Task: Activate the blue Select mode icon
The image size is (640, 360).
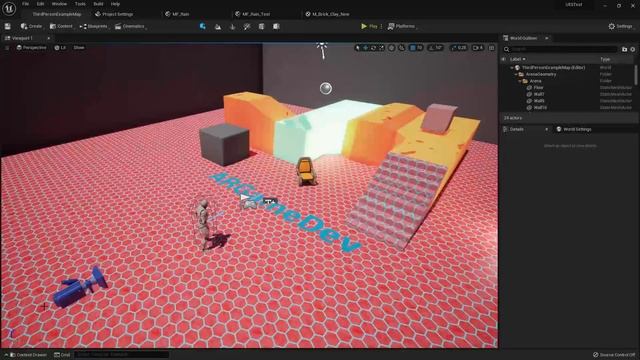Action: tap(203, 26)
